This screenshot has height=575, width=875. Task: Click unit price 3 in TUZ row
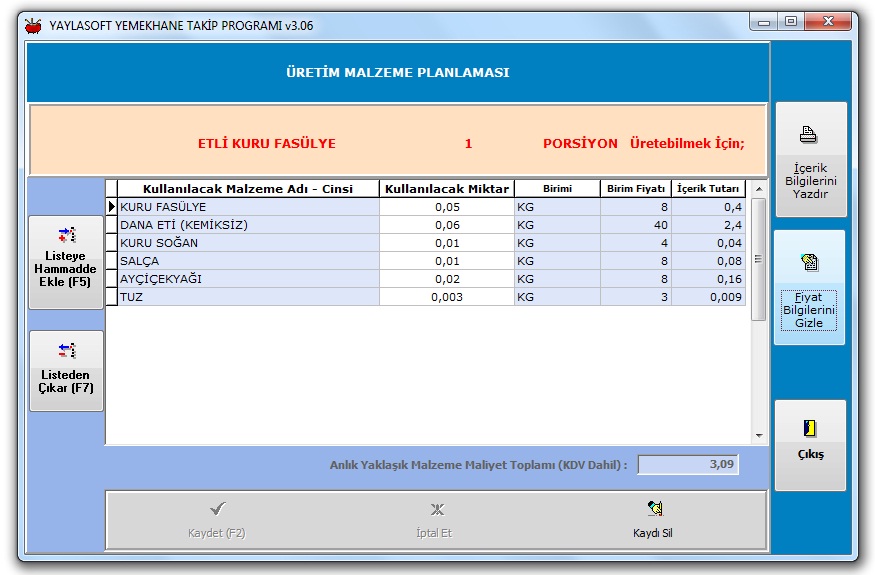(x=636, y=297)
